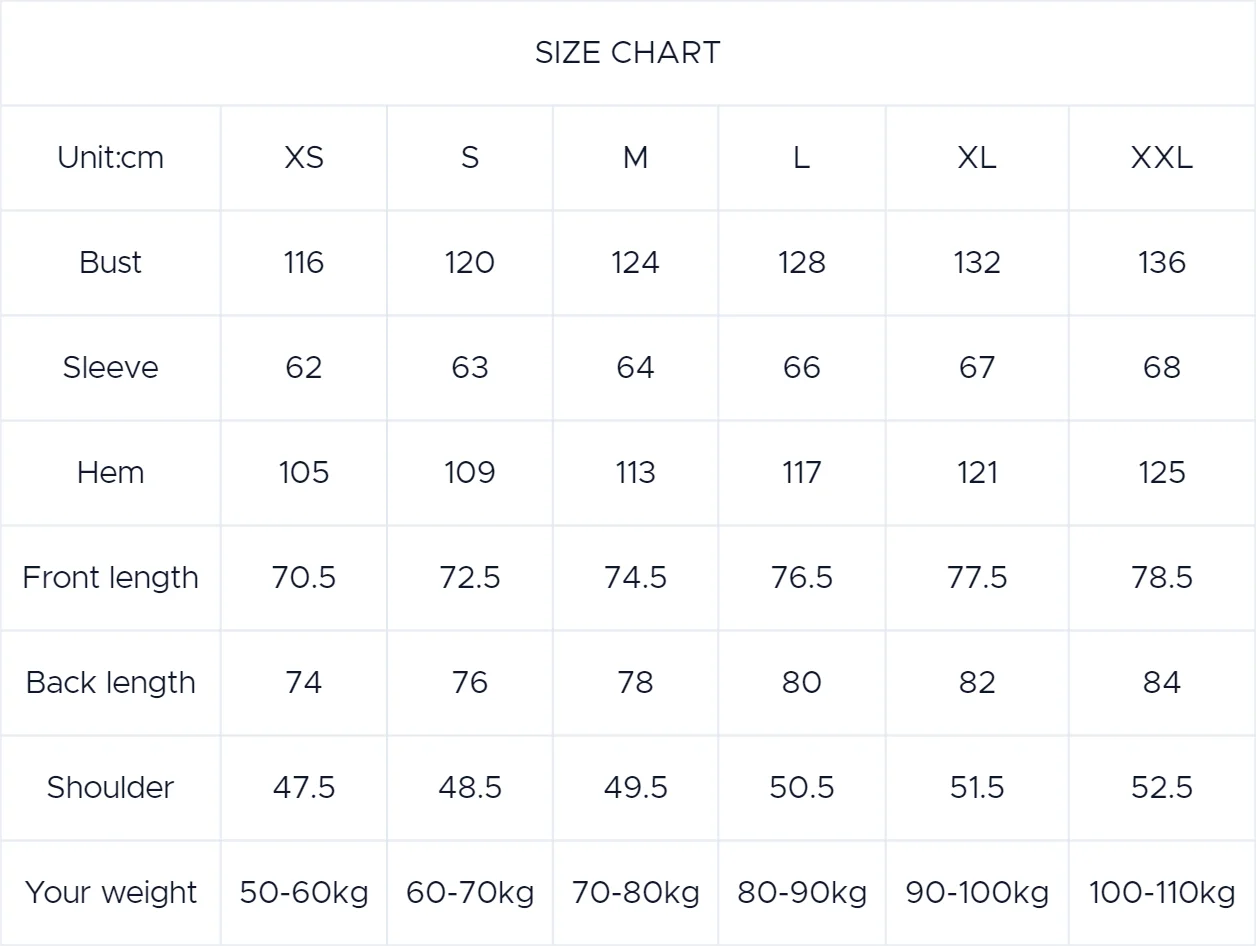Select the XXL column header
1256x946 pixels.
[x=1162, y=158]
